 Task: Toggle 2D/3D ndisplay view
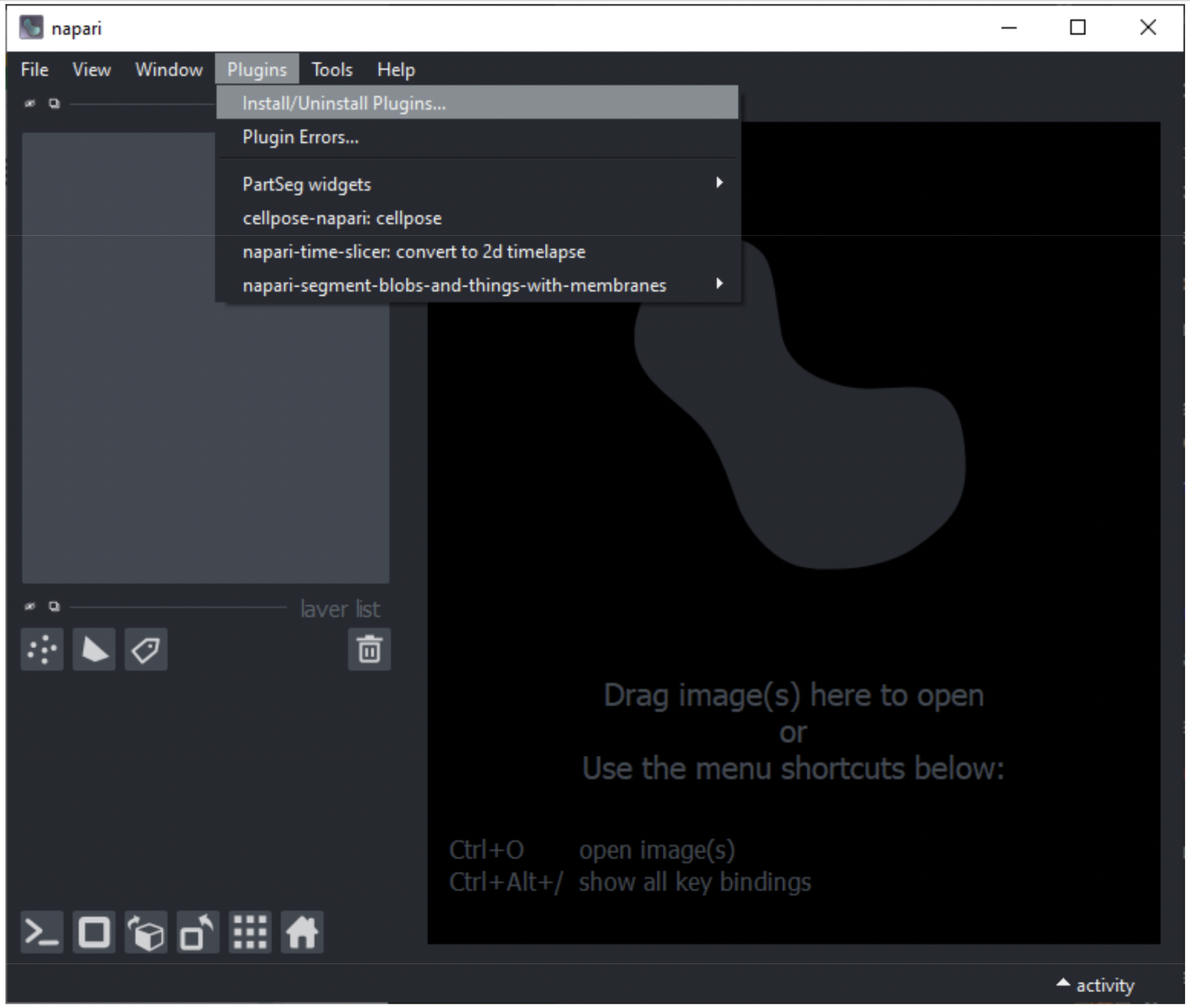tap(94, 932)
